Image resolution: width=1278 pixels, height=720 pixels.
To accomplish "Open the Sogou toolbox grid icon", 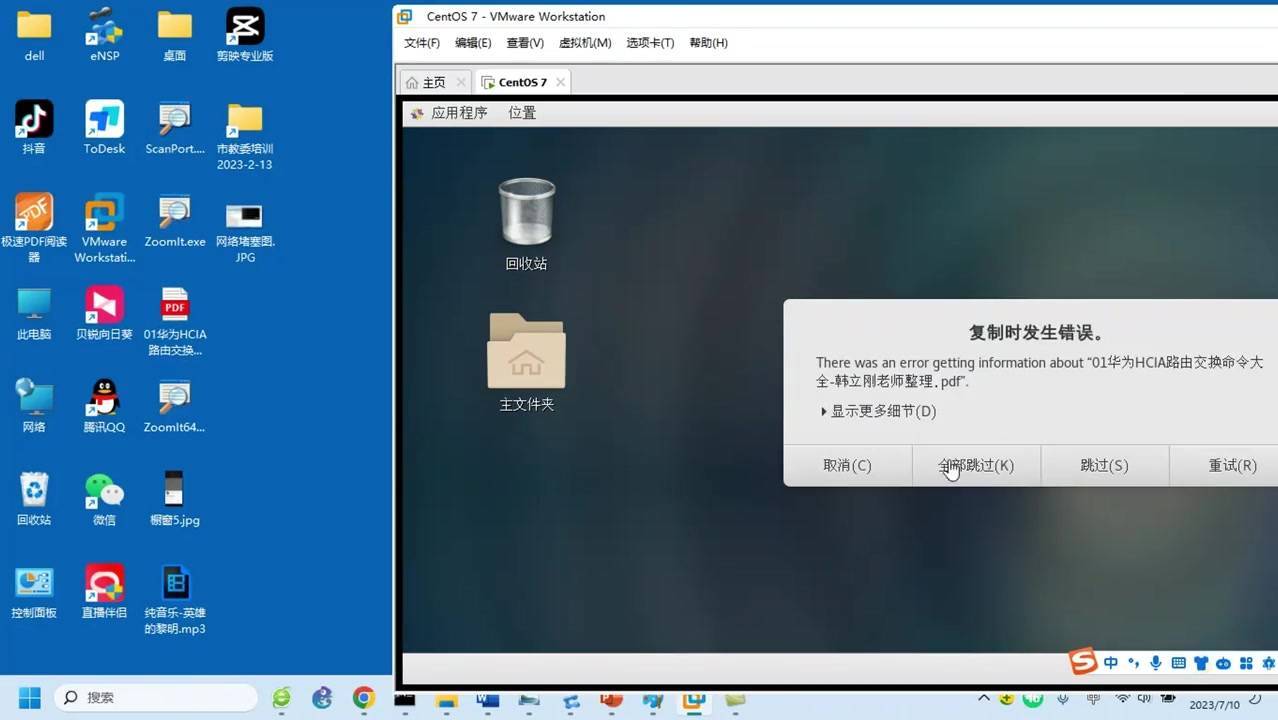I will coord(1246,662).
